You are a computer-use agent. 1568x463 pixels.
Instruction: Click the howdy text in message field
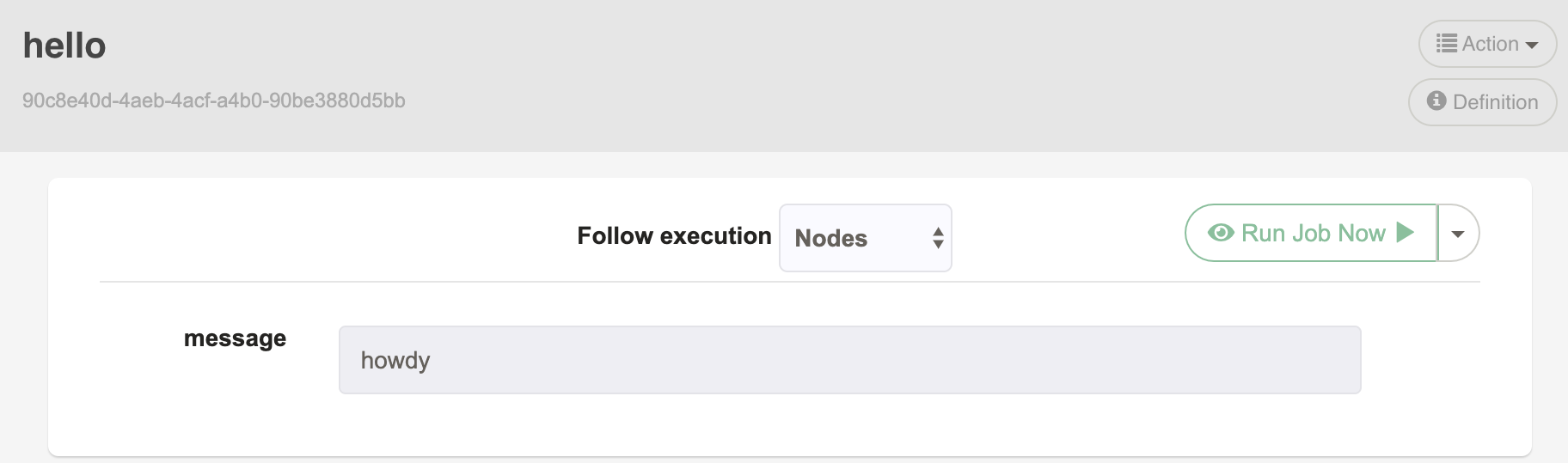tap(395, 361)
